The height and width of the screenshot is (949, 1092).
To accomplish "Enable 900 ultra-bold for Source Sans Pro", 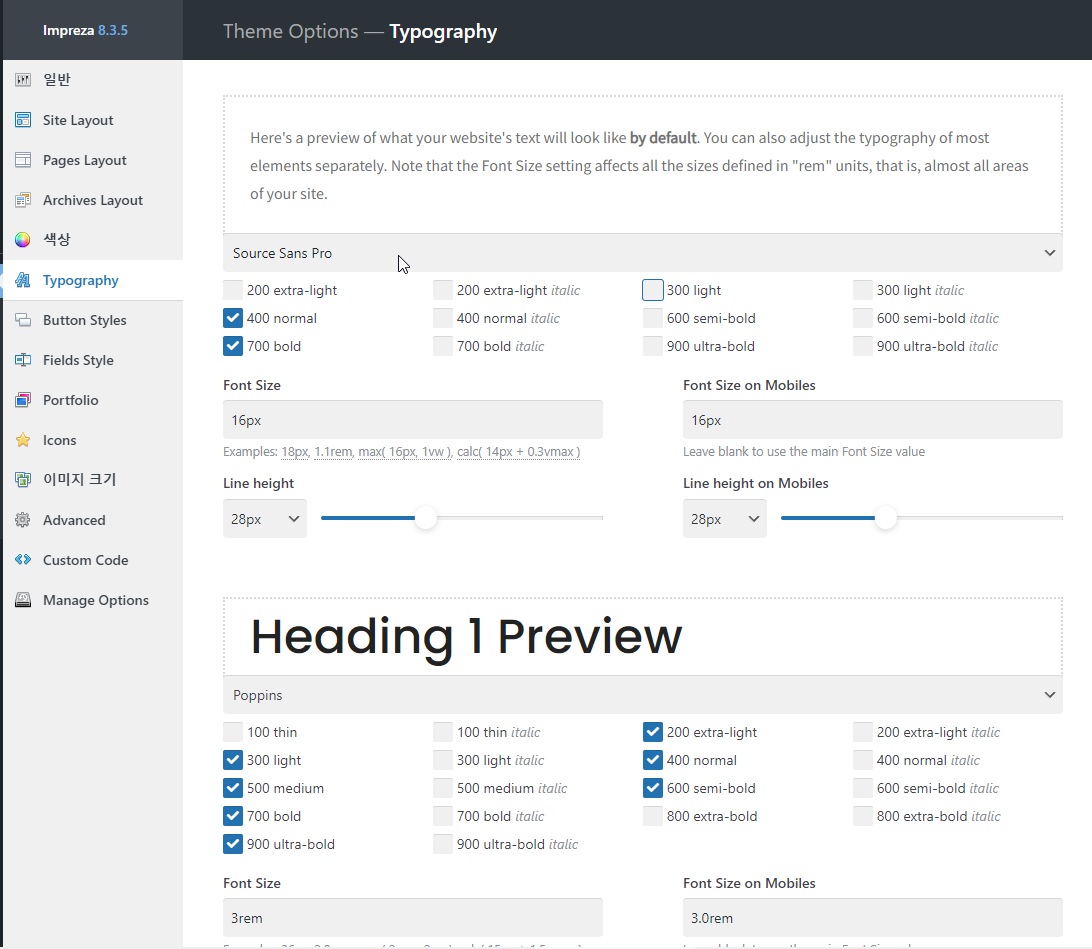I will [653, 346].
